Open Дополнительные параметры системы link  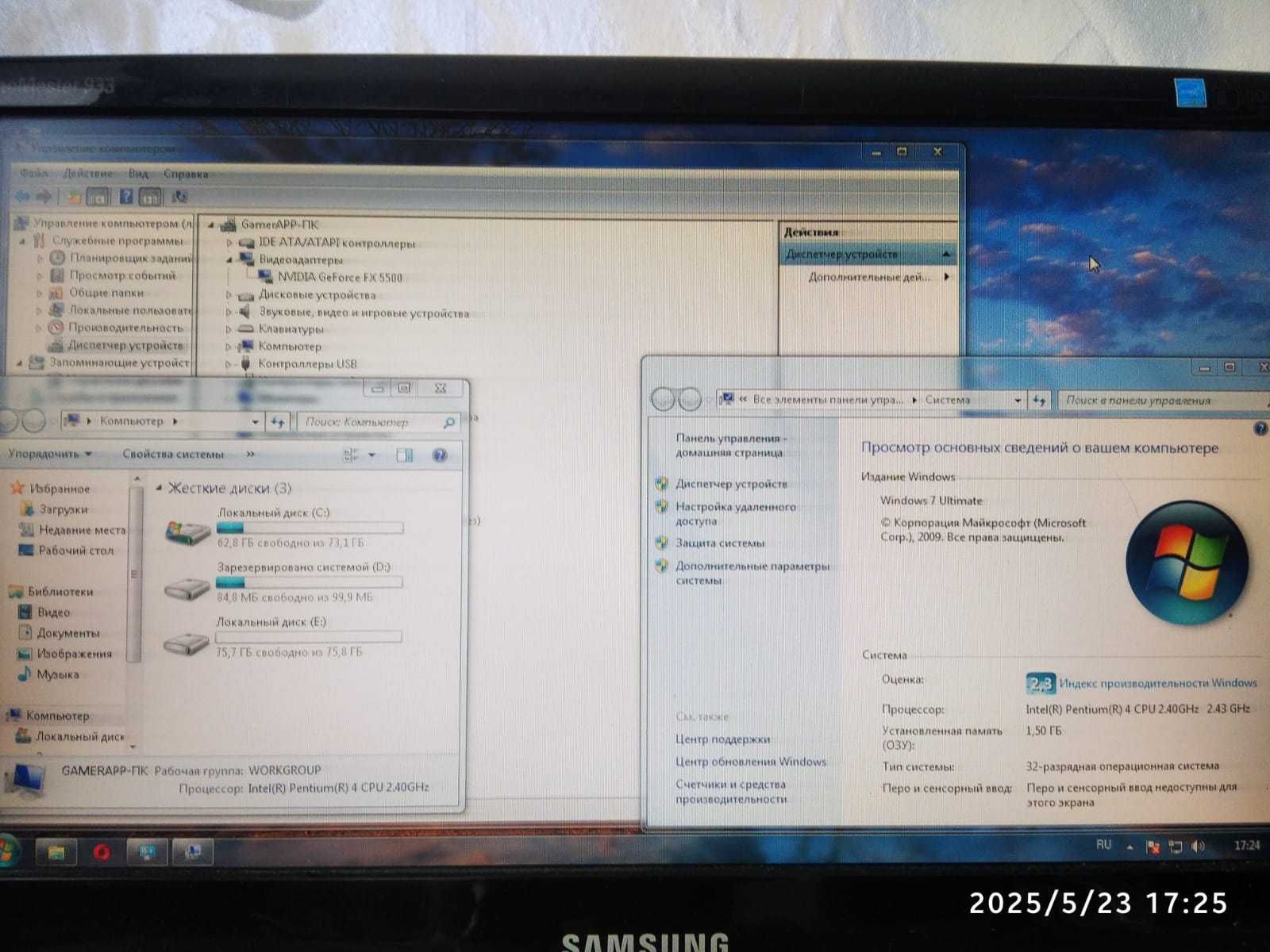(752, 573)
